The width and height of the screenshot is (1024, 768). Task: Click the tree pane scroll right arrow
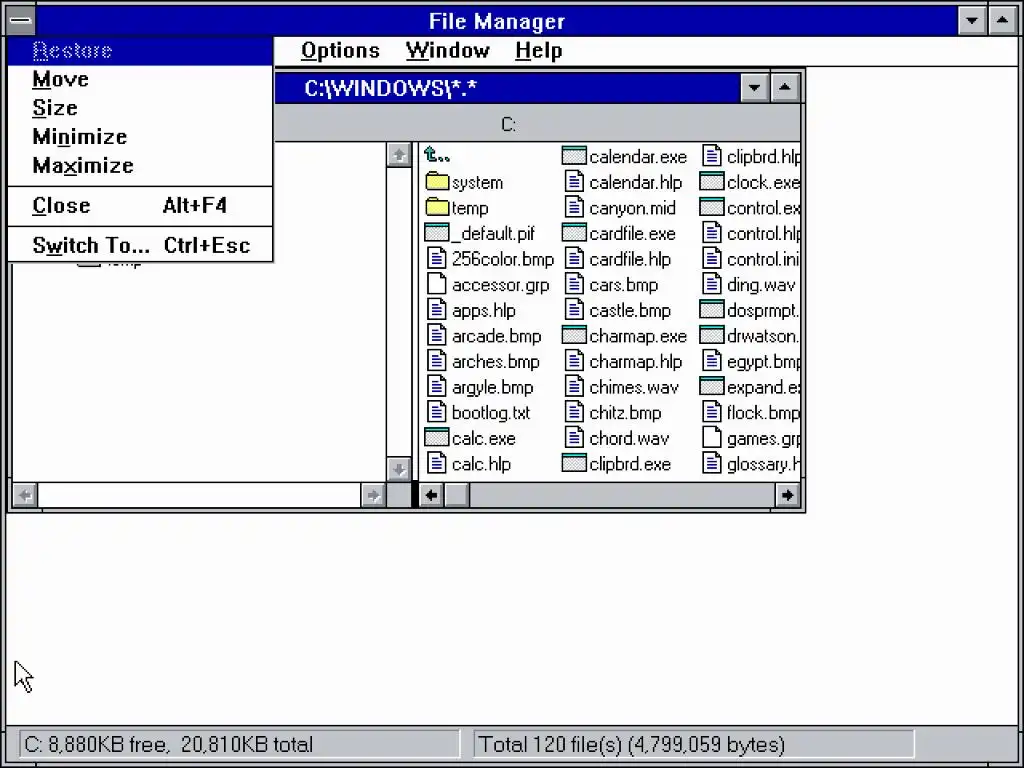point(373,496)
